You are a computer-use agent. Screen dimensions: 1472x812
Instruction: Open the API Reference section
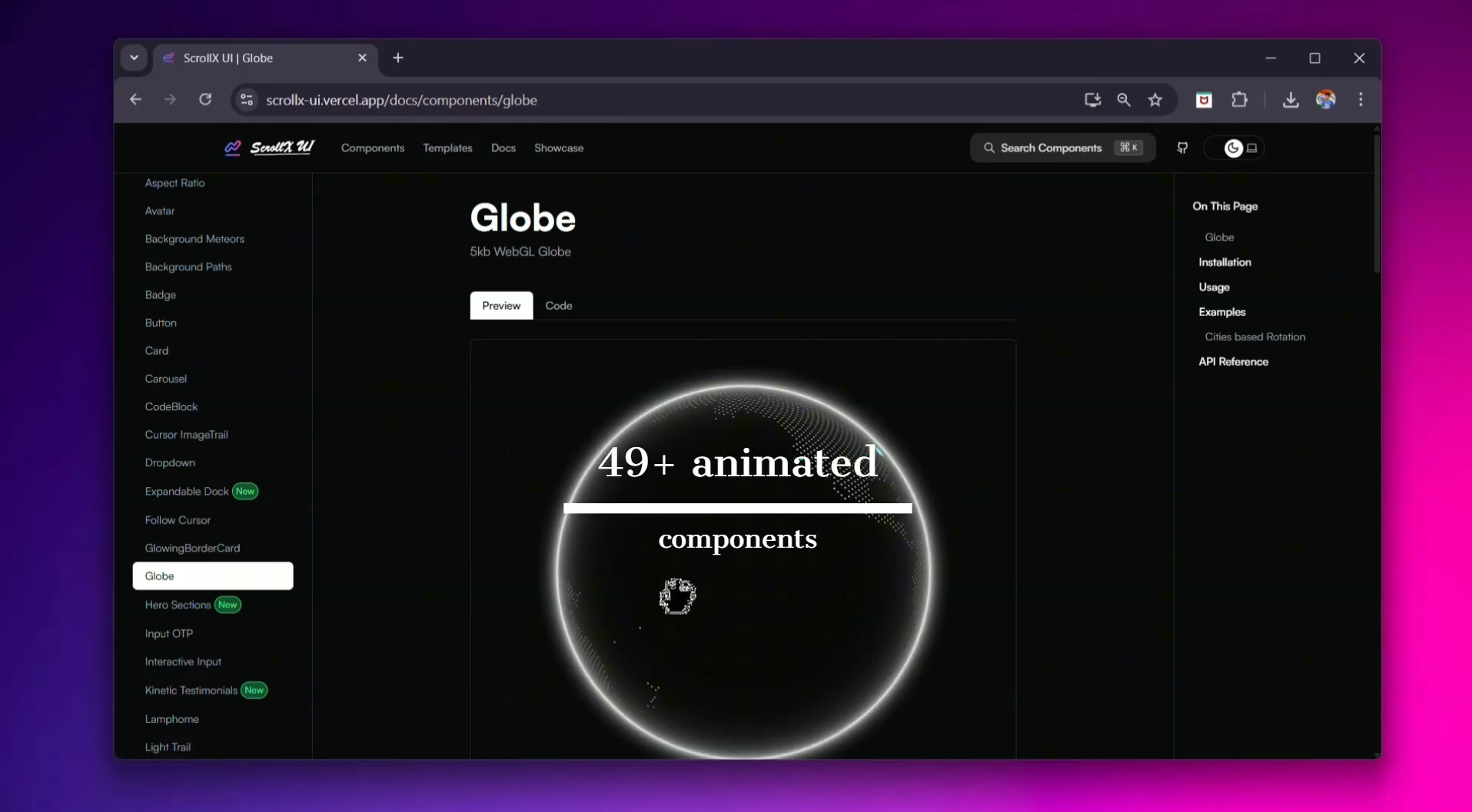1234,361
